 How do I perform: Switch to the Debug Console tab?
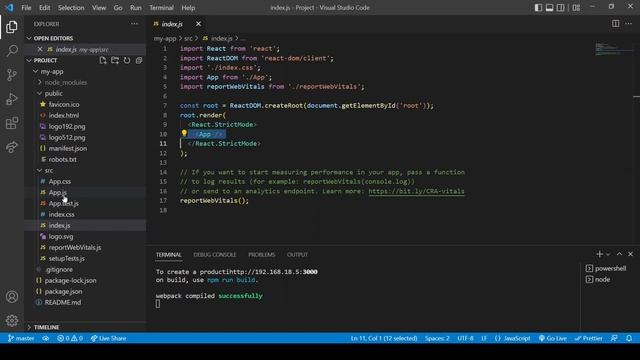tap(215, 255)
